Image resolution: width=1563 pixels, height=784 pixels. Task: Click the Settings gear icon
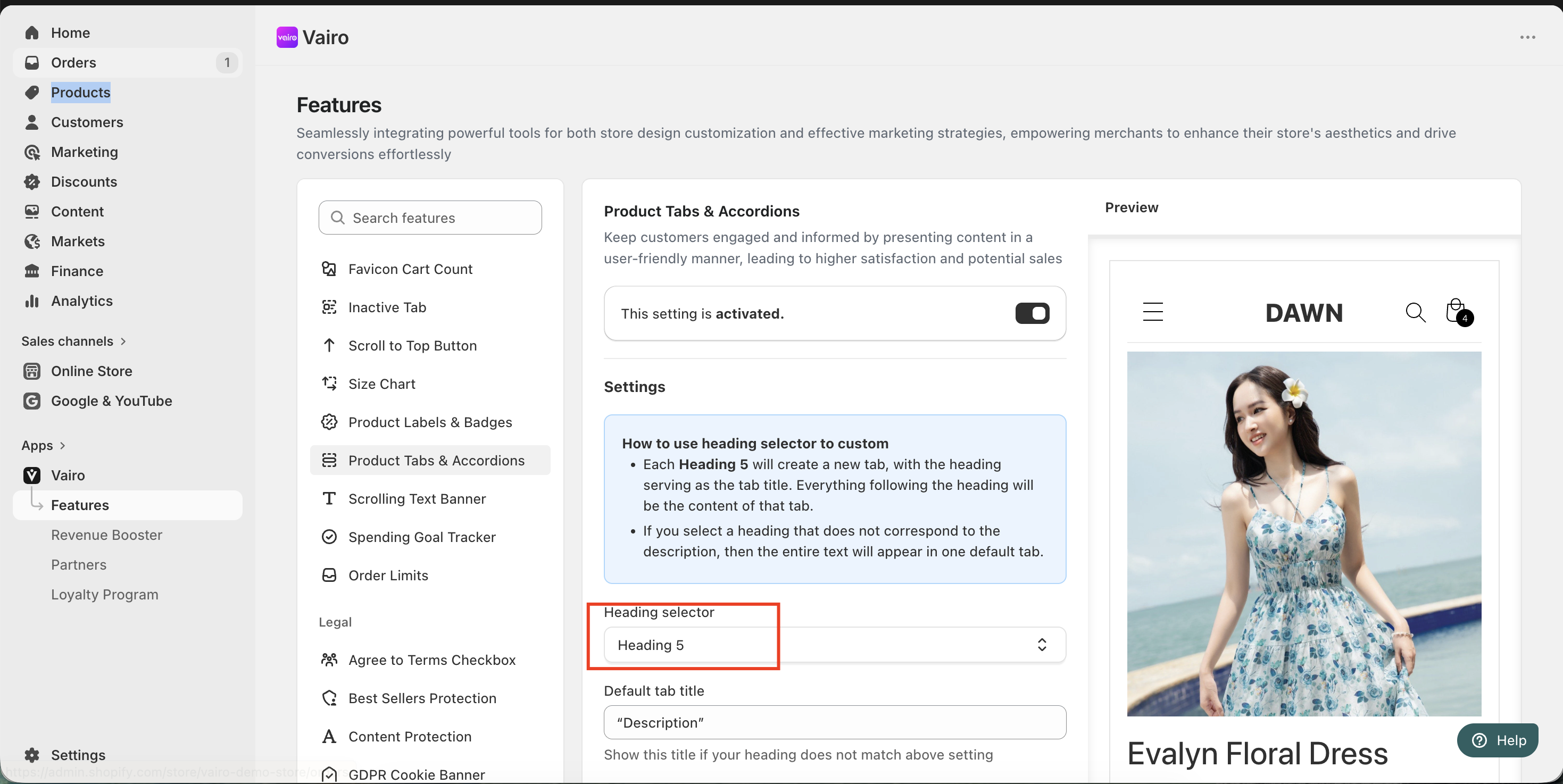click(31, 755)
